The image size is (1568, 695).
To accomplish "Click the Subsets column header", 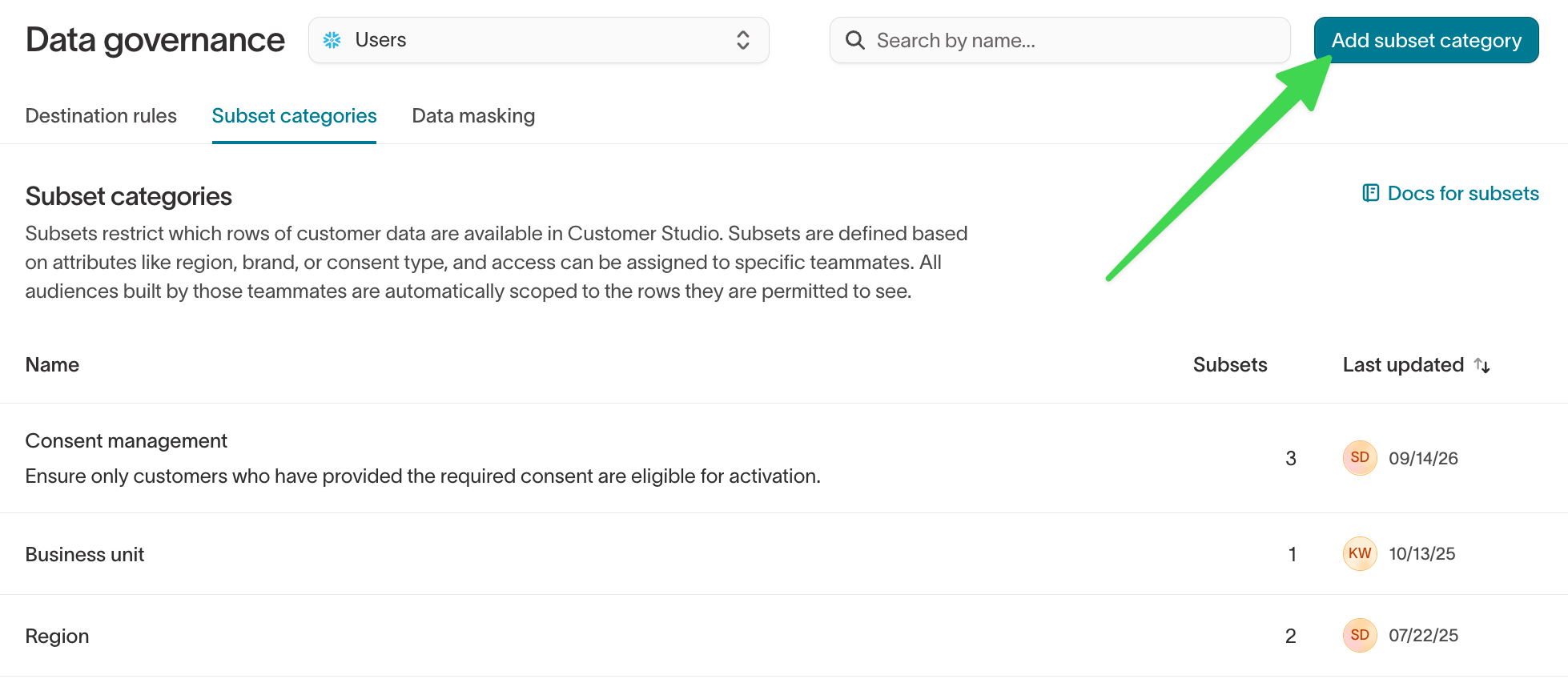I will pyautogui.click(x=1230, y=365).
